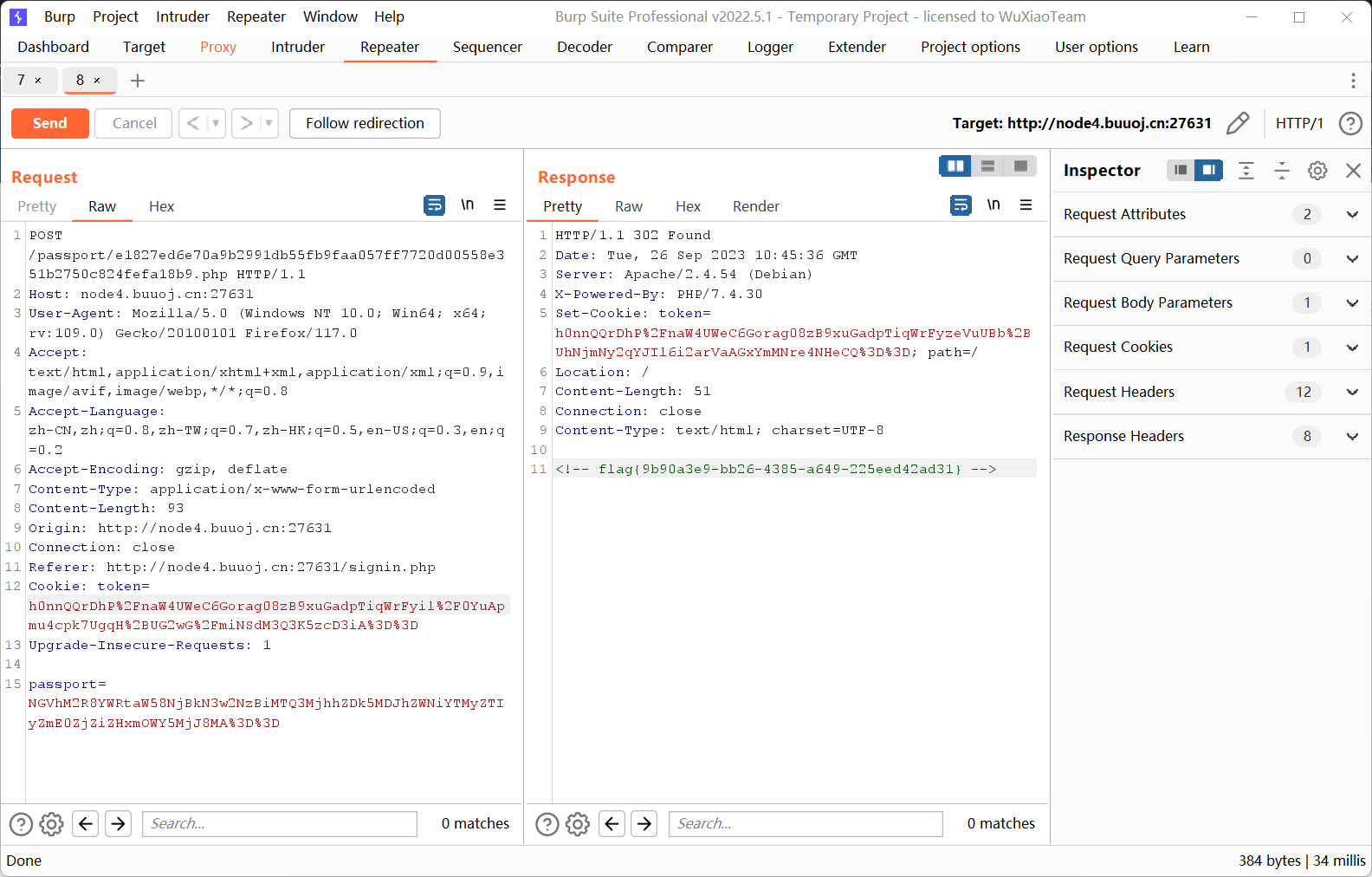Open Inspector settings gear
1372x877 pixels.
1317,170
